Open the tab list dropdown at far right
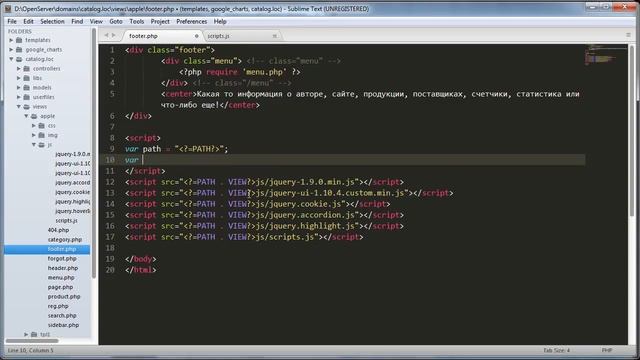The image size is (640, 360). tap(628, 35)
